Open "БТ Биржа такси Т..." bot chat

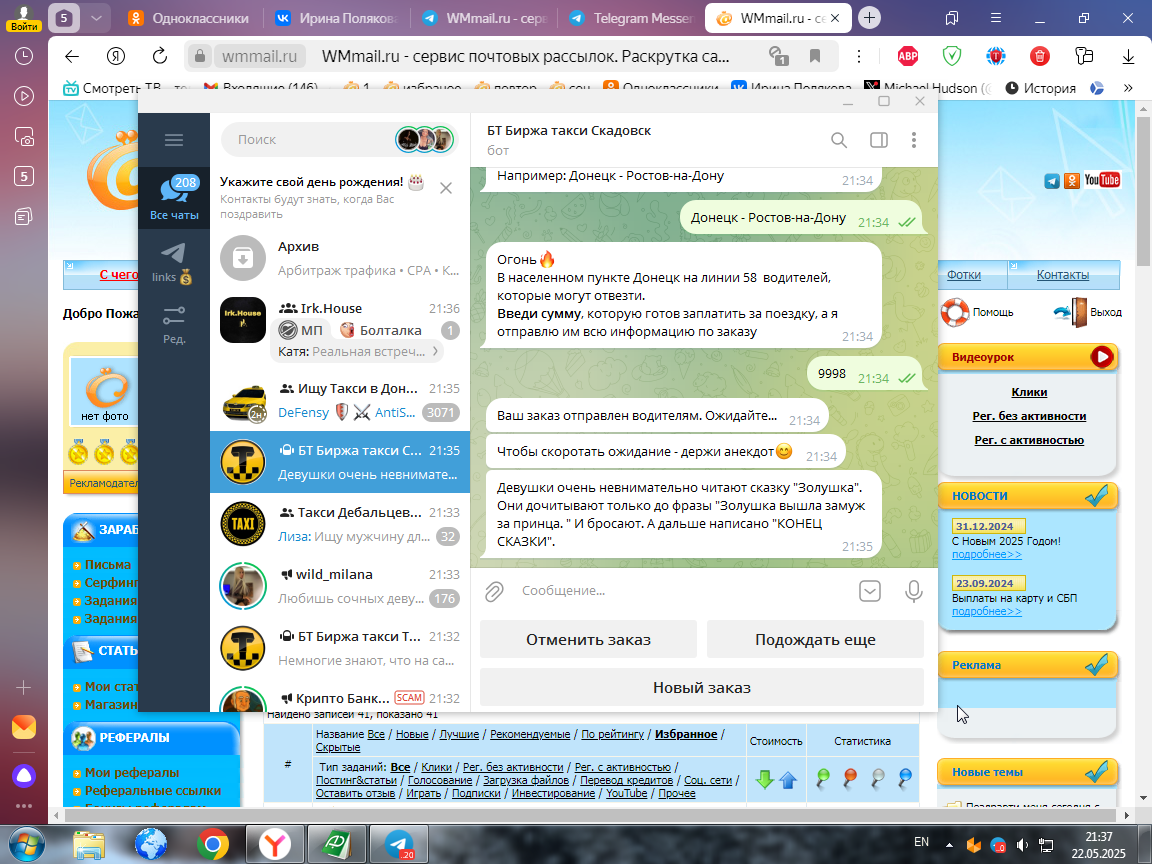tap(339, 648)
